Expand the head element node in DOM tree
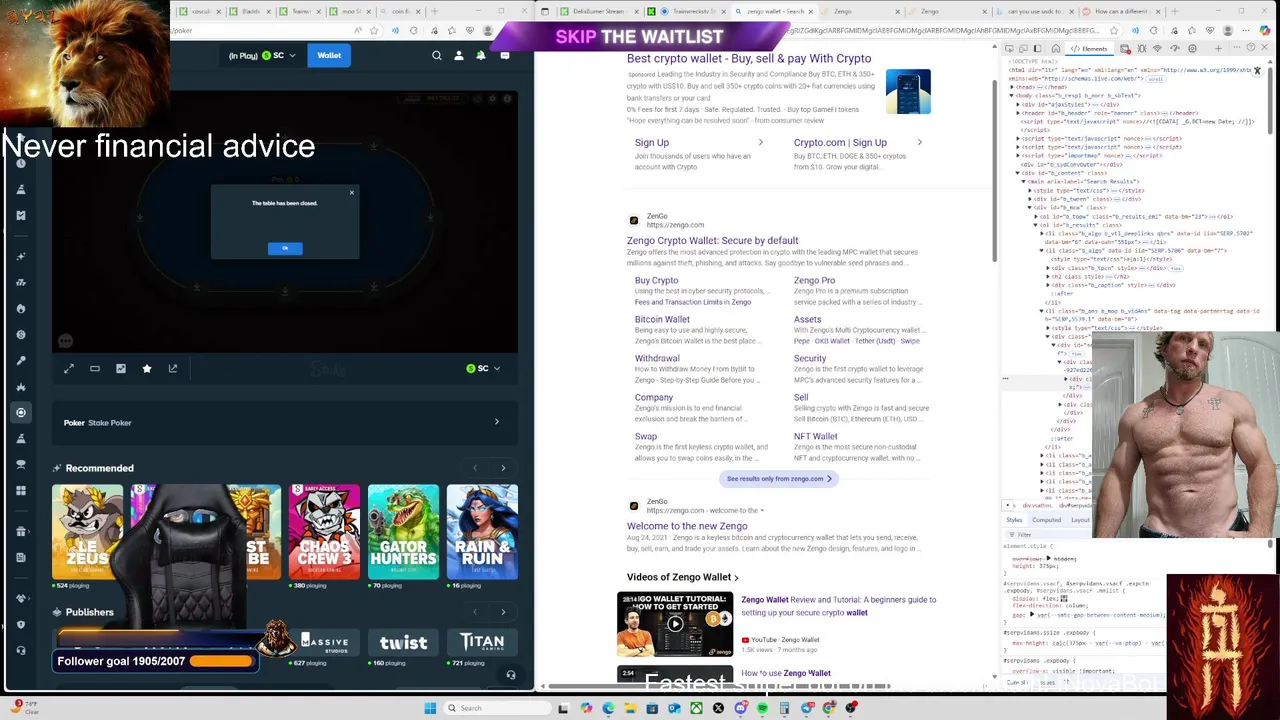Image resolution: width=1280 pixels, height=720 pixels. [x=1011, y=87]
